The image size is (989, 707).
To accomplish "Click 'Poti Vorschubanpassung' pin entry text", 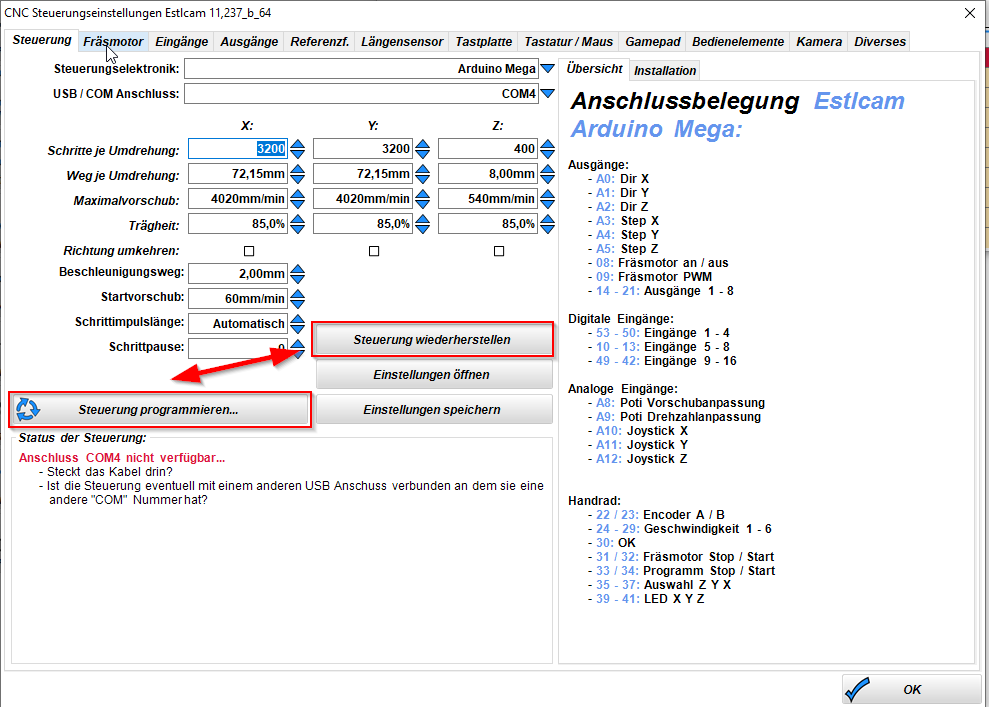I will tap(692, 403).
